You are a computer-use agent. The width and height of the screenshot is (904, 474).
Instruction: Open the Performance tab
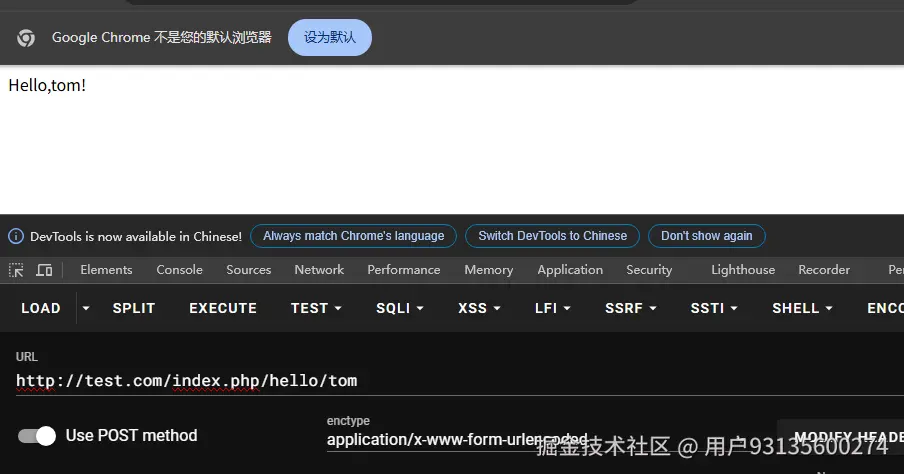click(x=404, y=270)
